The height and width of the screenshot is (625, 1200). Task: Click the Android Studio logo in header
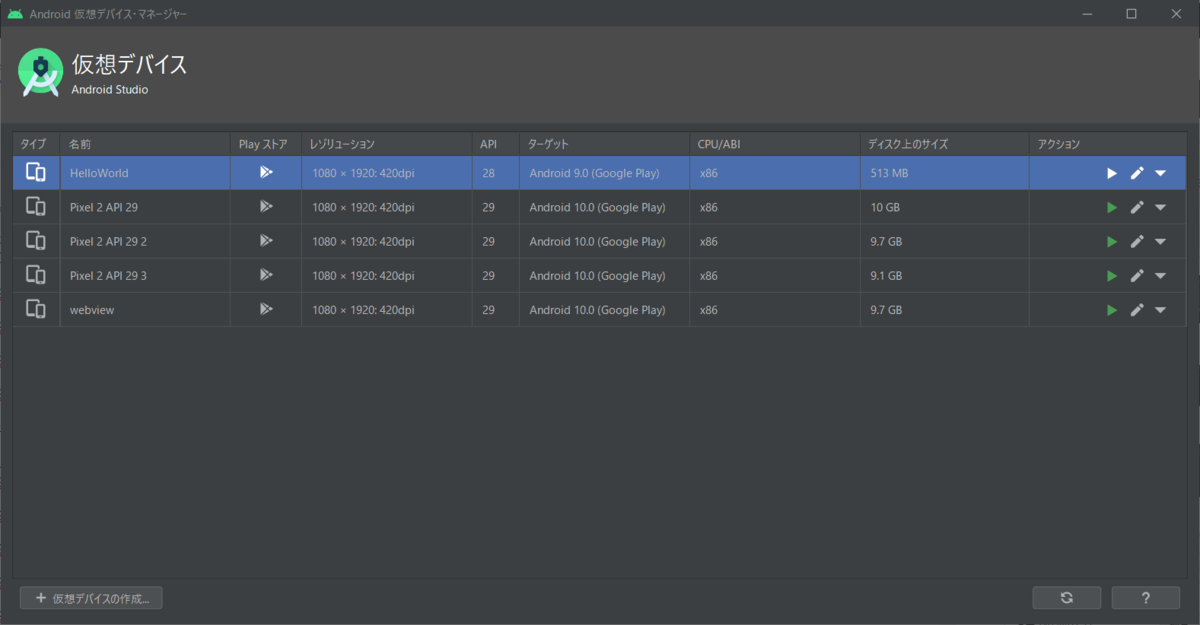[40, 72]
